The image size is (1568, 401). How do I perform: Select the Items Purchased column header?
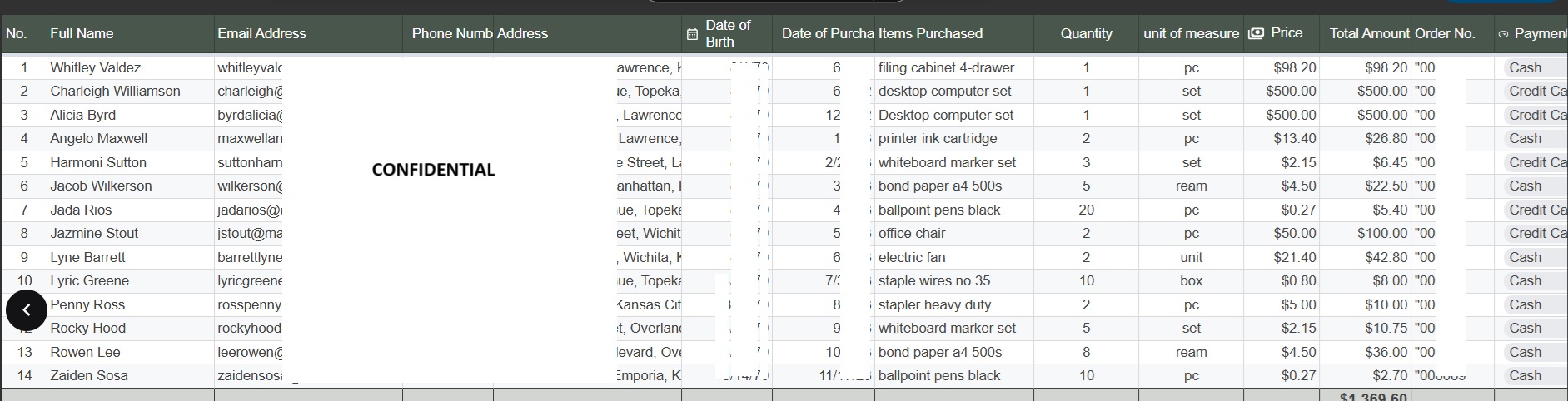(x=930, y=33)
